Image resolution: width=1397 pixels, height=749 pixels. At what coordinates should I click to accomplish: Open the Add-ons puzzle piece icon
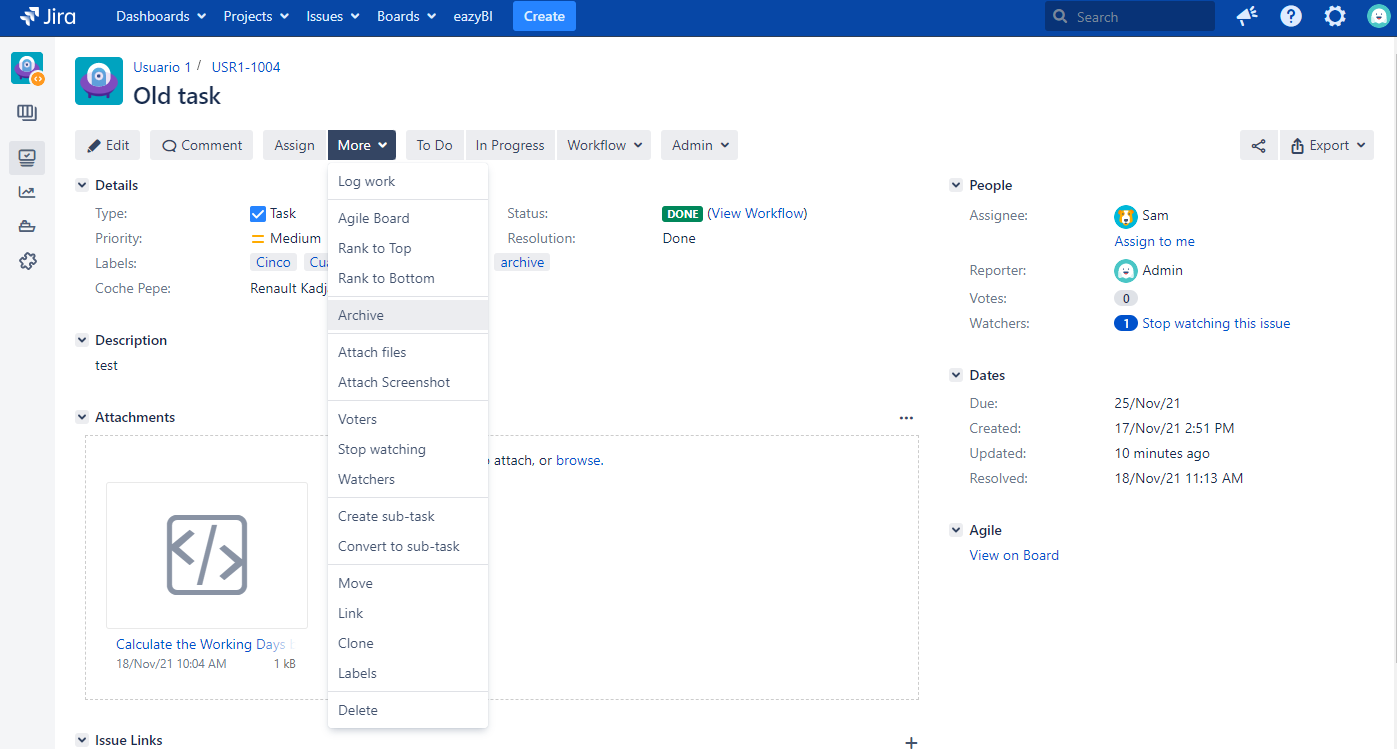click(x=27, y=261)
